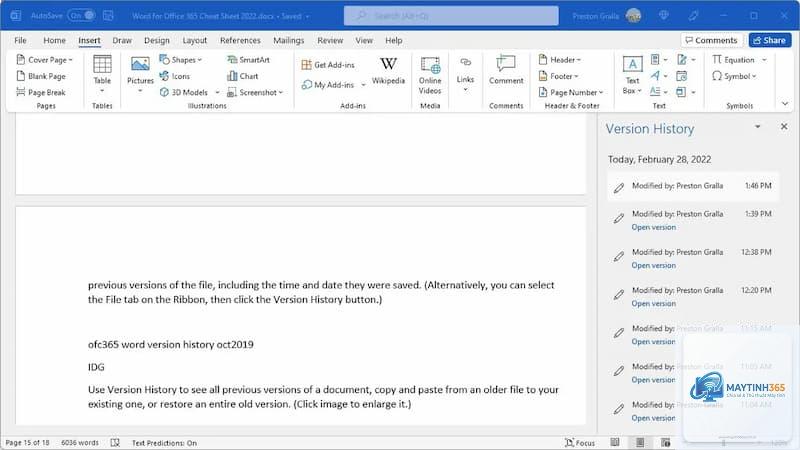The image size is (800, 450).
Task: Expand the 3D Models dropdown arrow
Action: click(217, 92)
